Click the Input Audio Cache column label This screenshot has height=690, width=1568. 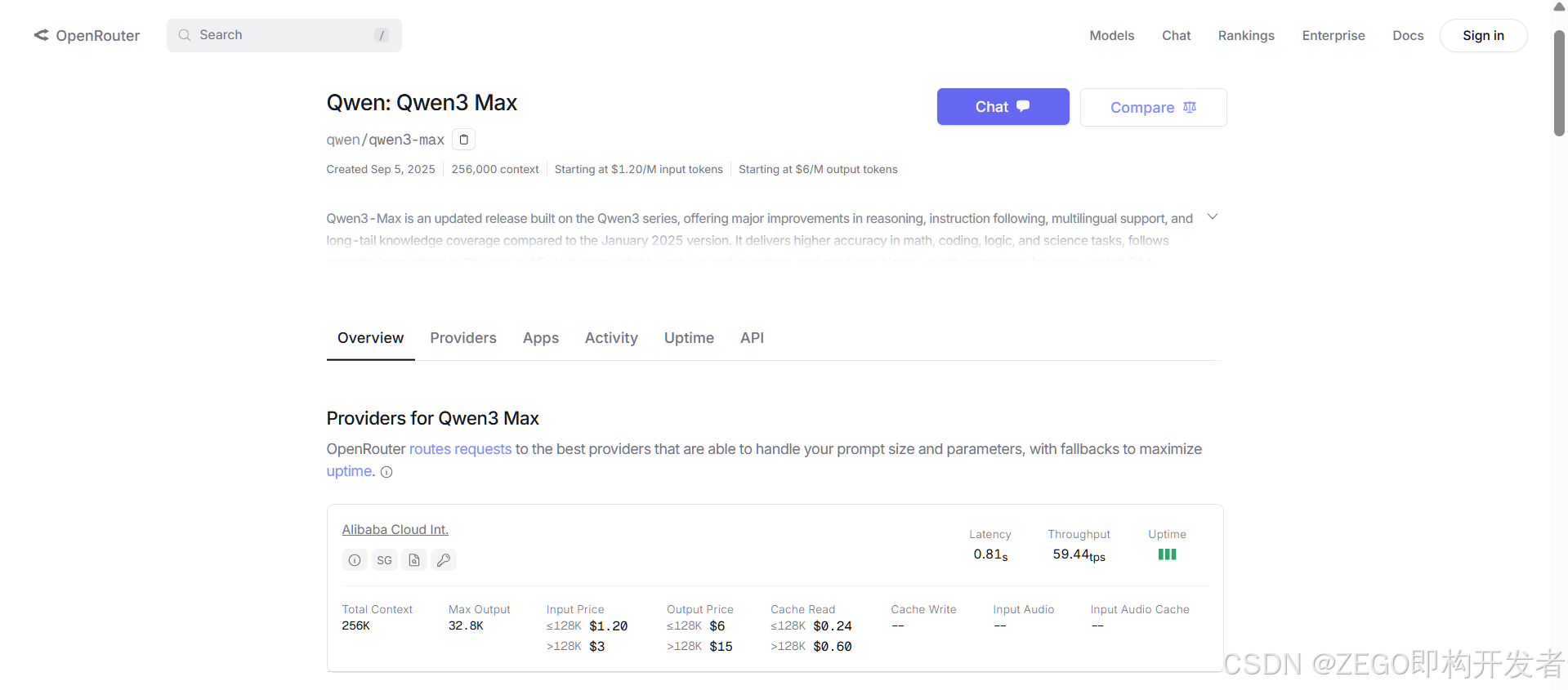[1140, 609]
